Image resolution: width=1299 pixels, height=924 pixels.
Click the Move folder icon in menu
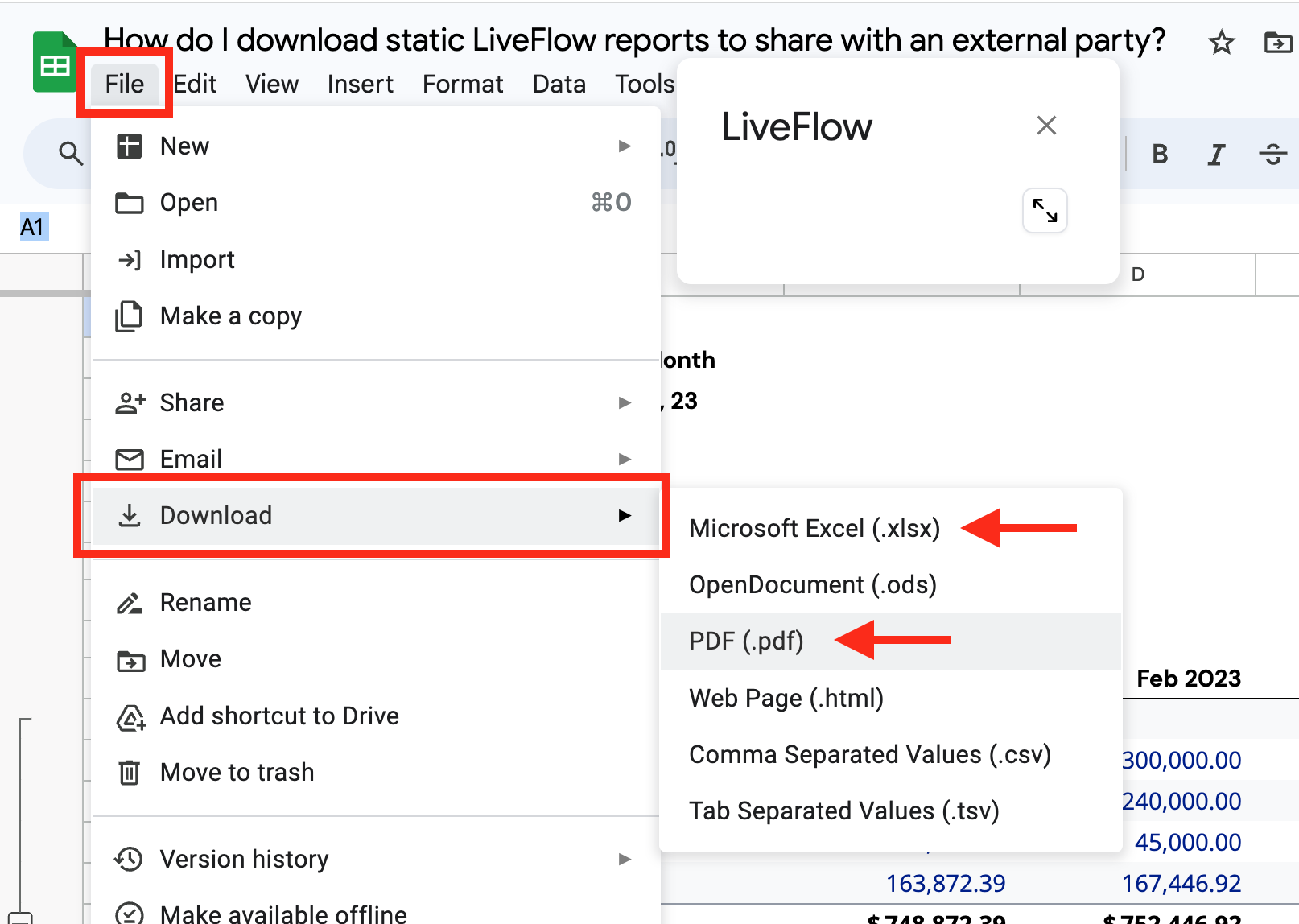[x=130, y=660]
